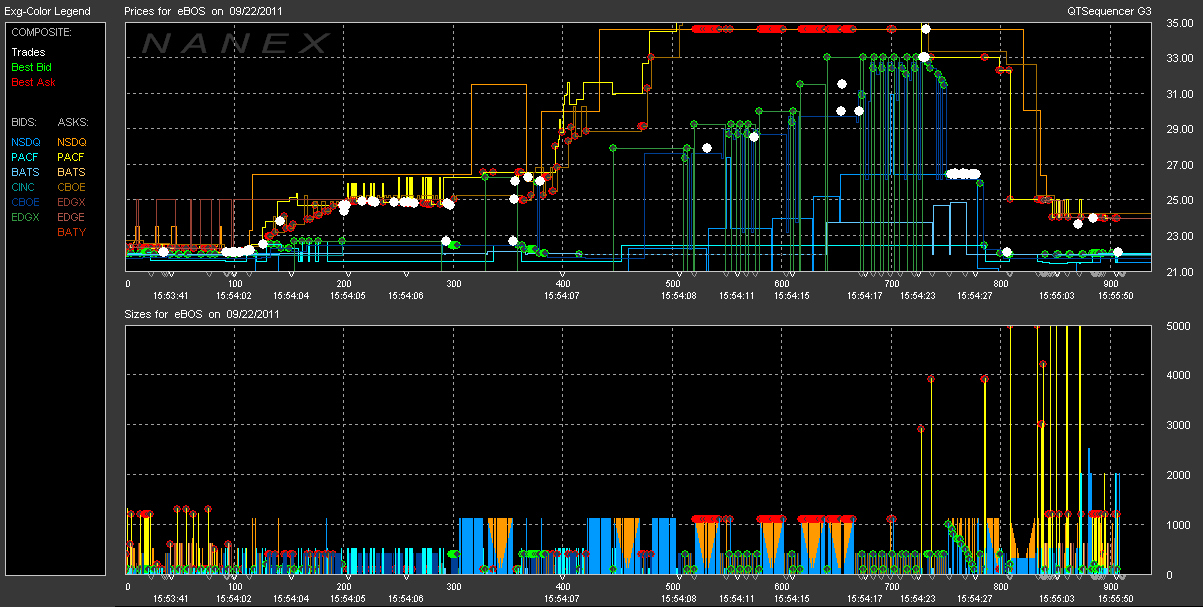This screenshot has width=1203, height=607.
Task: Select the 15:54:11 time label under Sizes chart
Action: 736,598
